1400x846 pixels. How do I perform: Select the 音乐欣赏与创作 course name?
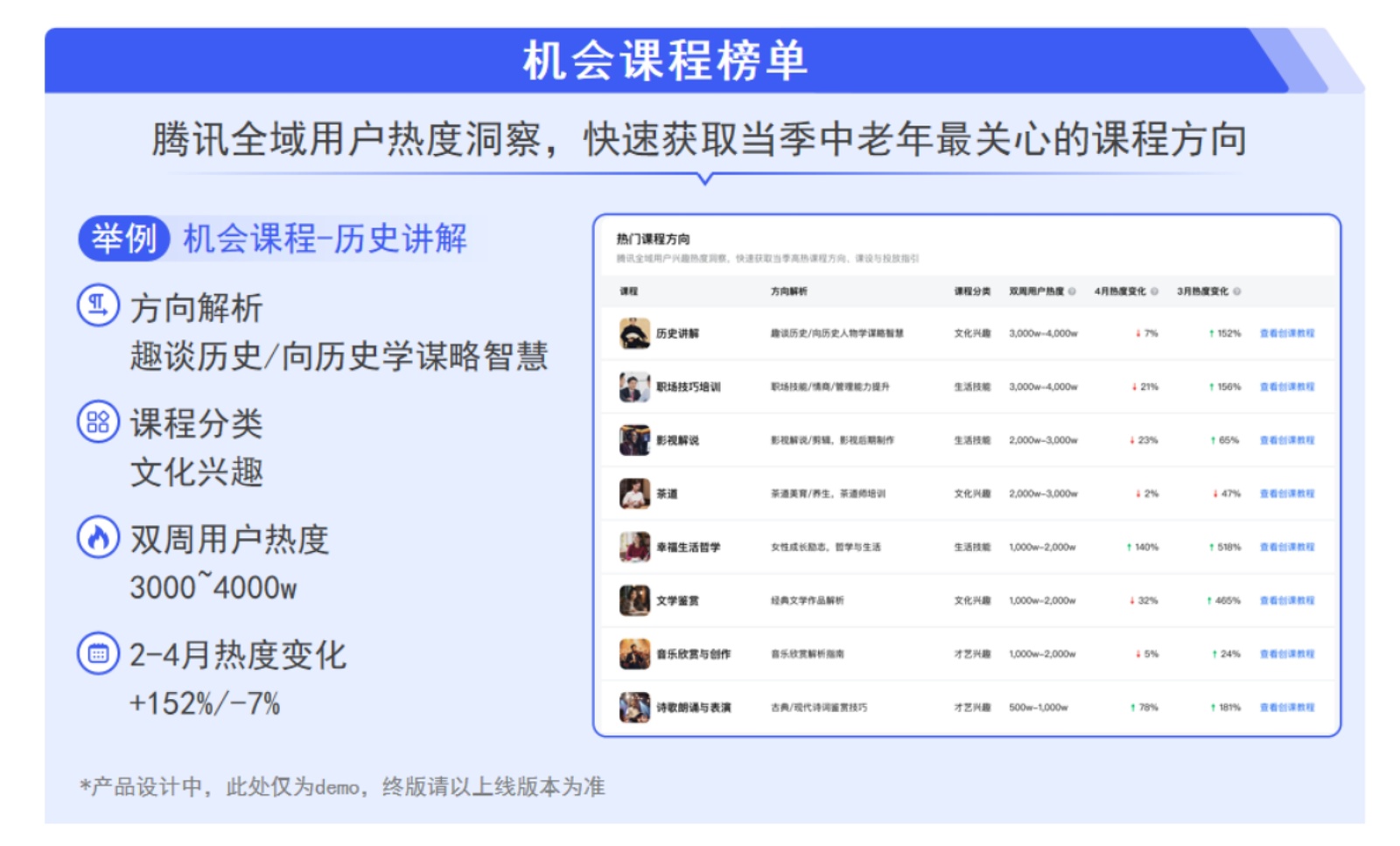pyautogui.click(x=693, y=654)
